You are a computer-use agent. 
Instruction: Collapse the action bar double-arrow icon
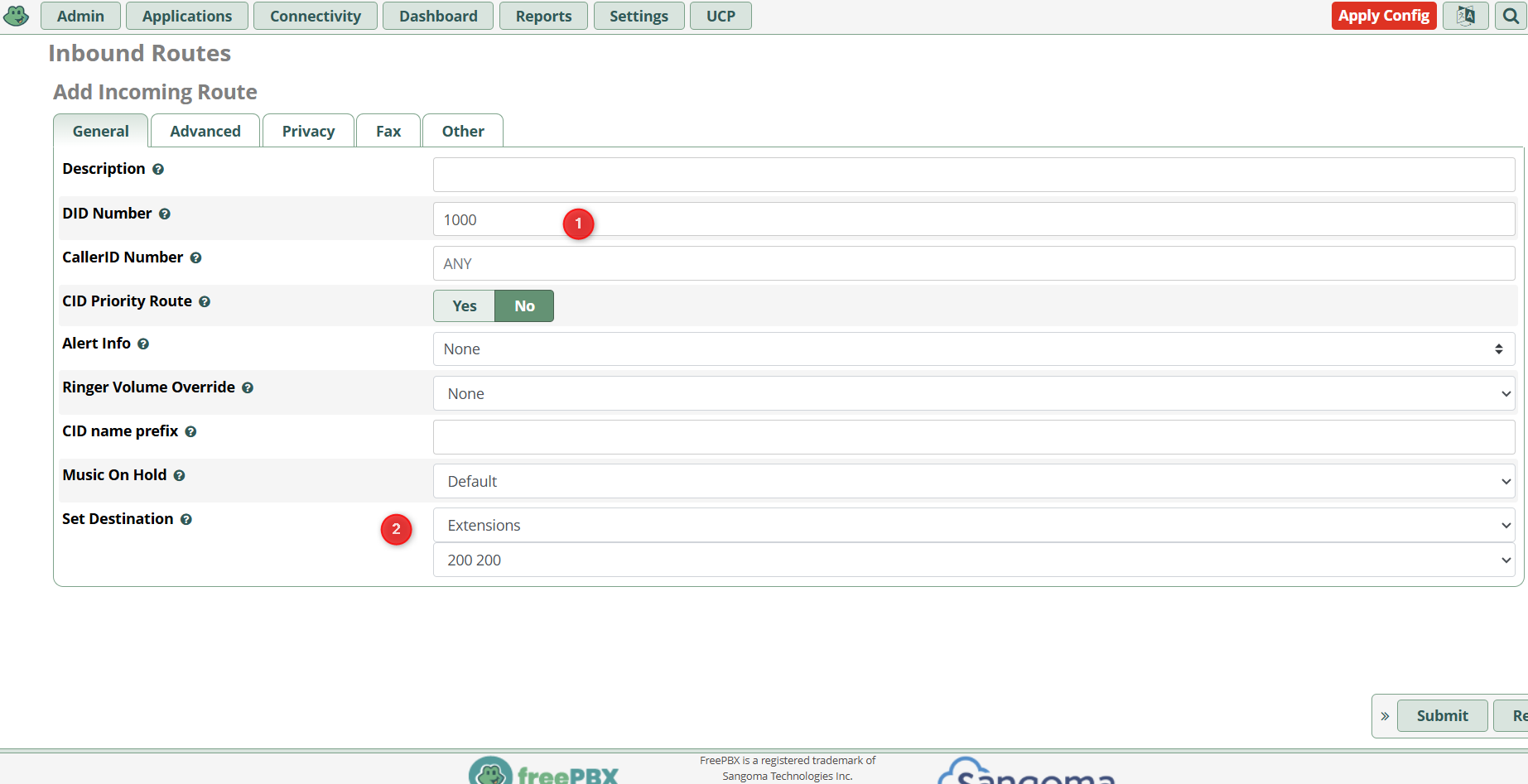[1385, 716]
